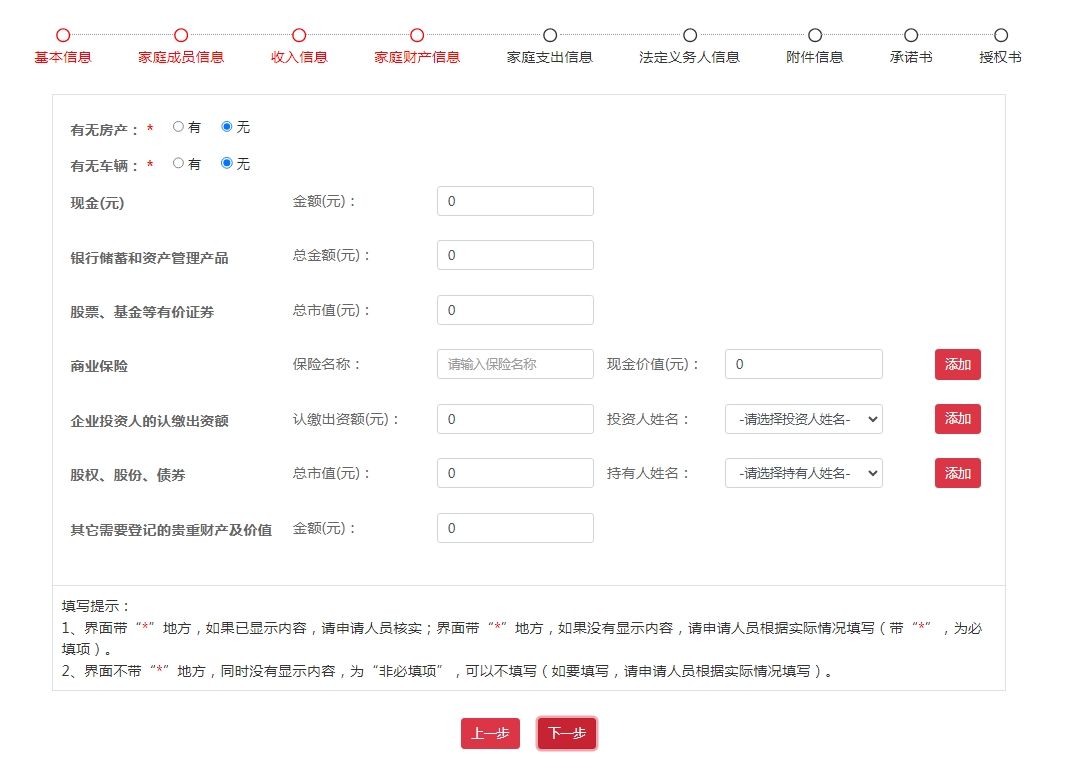Click 添加 next to 商业保险 row
Image resolution: width=1069 pixels, height=770 pixels.
[957, 364]
